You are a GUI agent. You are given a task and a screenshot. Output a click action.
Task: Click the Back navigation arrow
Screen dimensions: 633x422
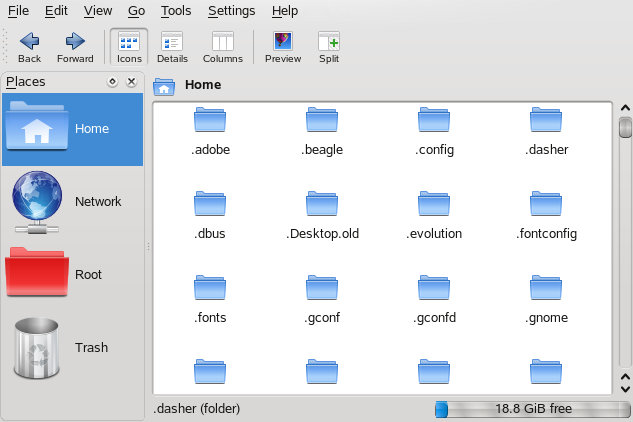pyautogui.click(x=29, y=47)
